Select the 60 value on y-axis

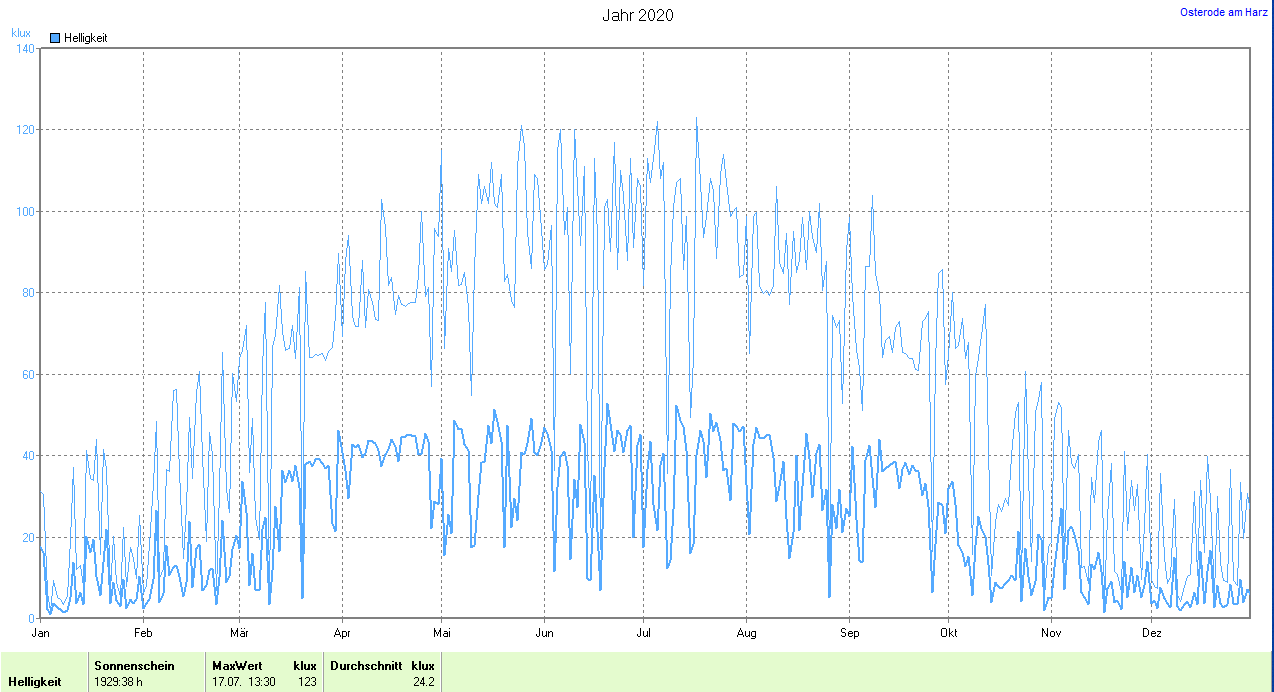(28, 374)
